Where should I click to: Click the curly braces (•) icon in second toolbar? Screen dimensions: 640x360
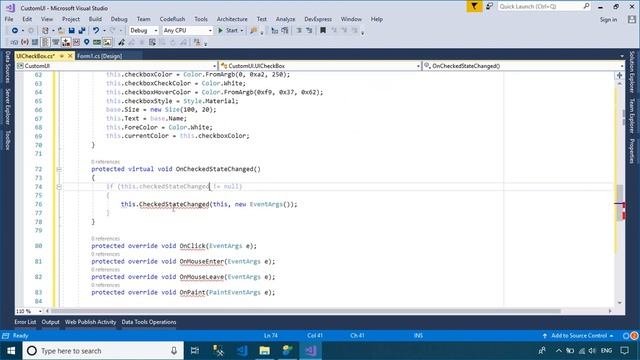pos(24,42)
